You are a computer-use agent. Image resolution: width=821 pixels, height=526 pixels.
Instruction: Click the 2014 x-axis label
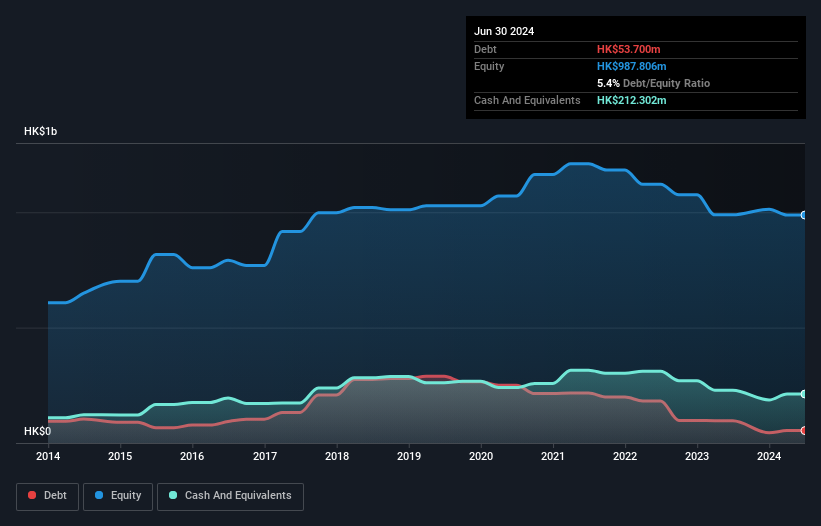coord(48,456)
